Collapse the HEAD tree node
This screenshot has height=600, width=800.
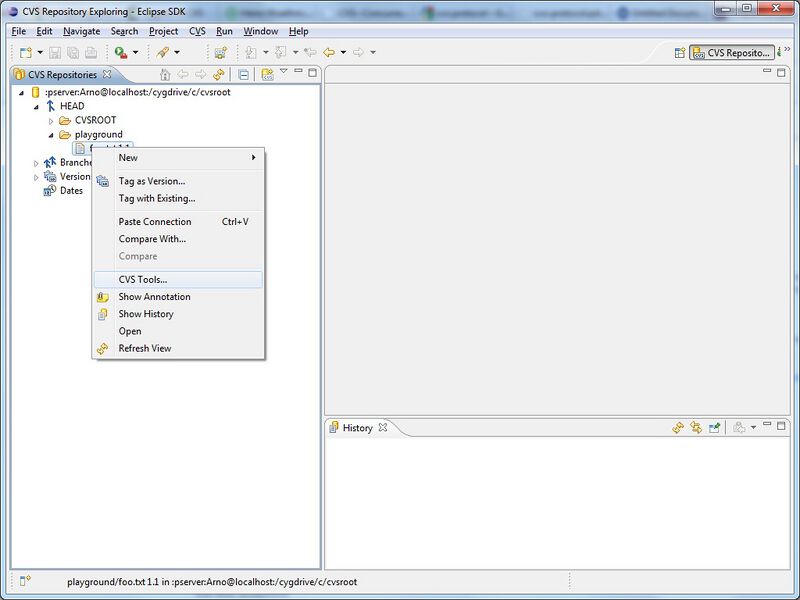coord(36,107)
